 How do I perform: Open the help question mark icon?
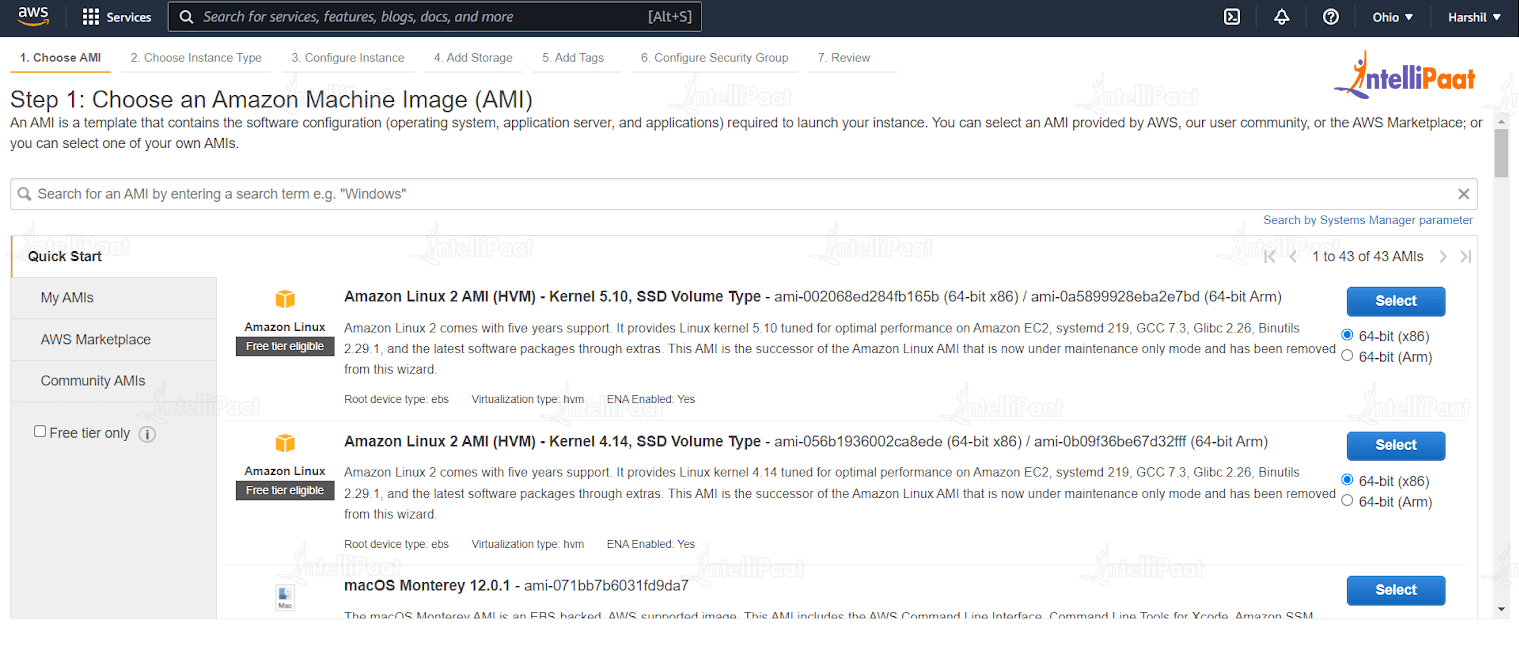click(1330, 16)
